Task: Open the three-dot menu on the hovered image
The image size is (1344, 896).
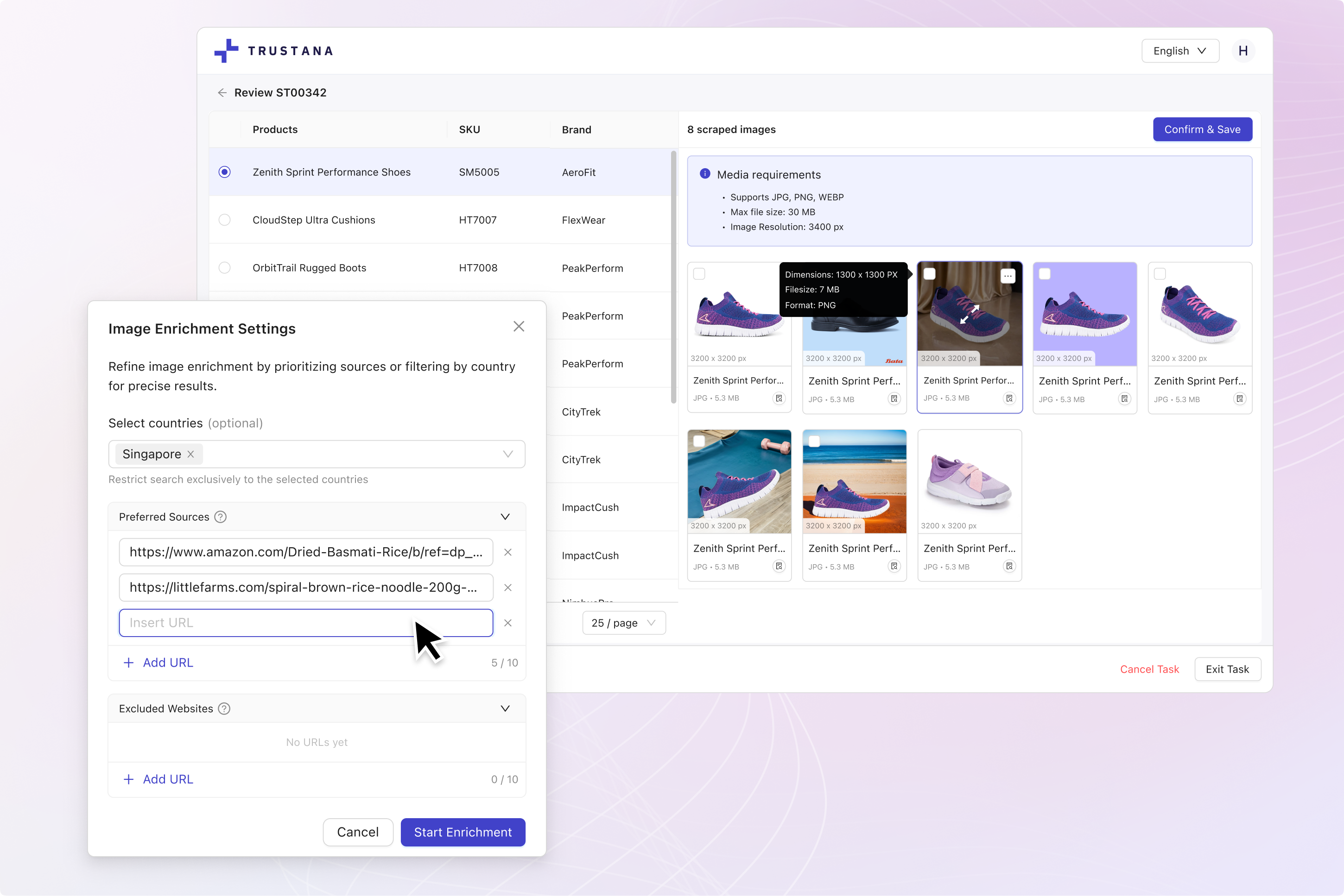Action: [1008, 277]
